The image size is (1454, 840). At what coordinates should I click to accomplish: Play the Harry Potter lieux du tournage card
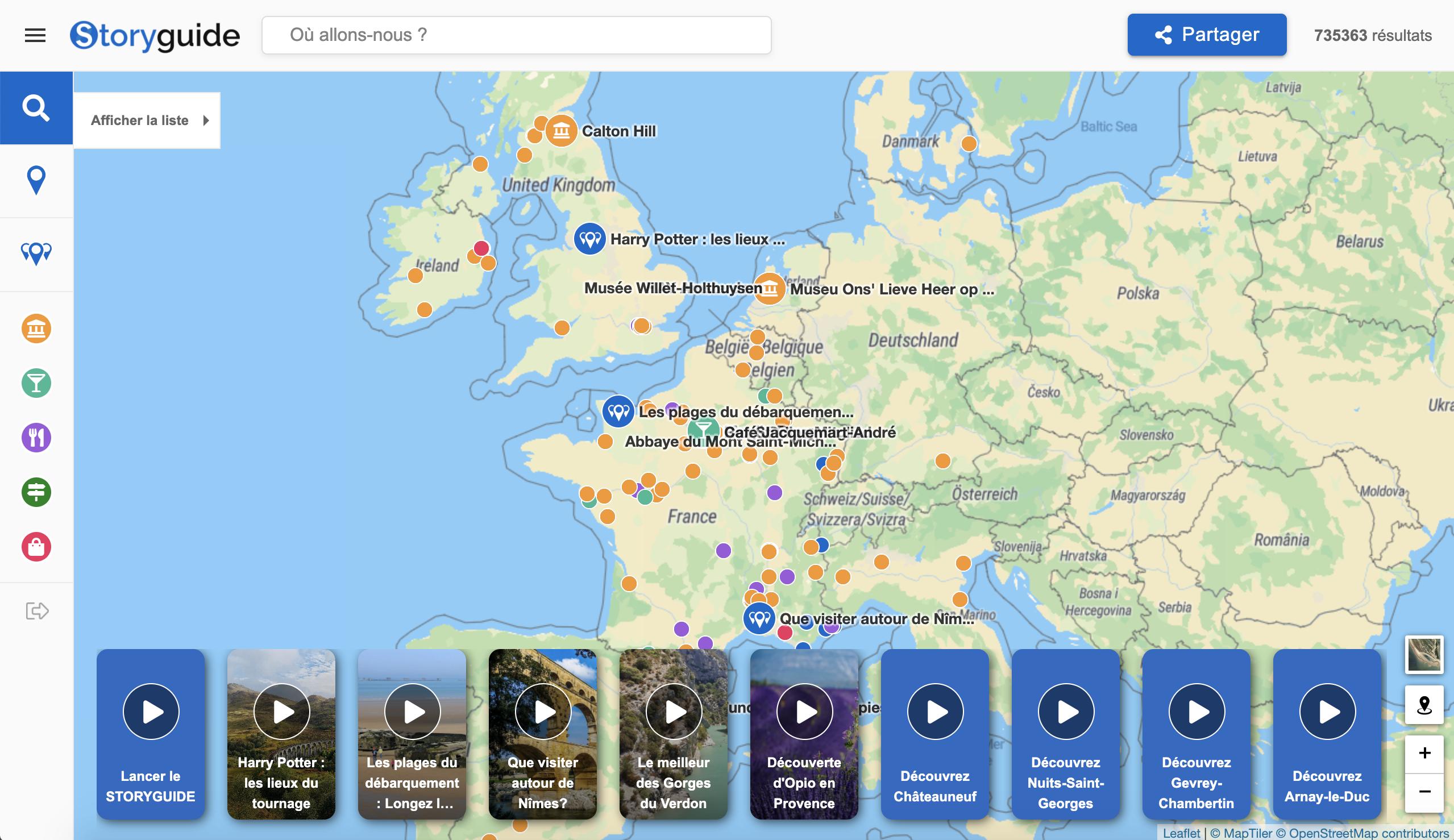tap(281, 712)
